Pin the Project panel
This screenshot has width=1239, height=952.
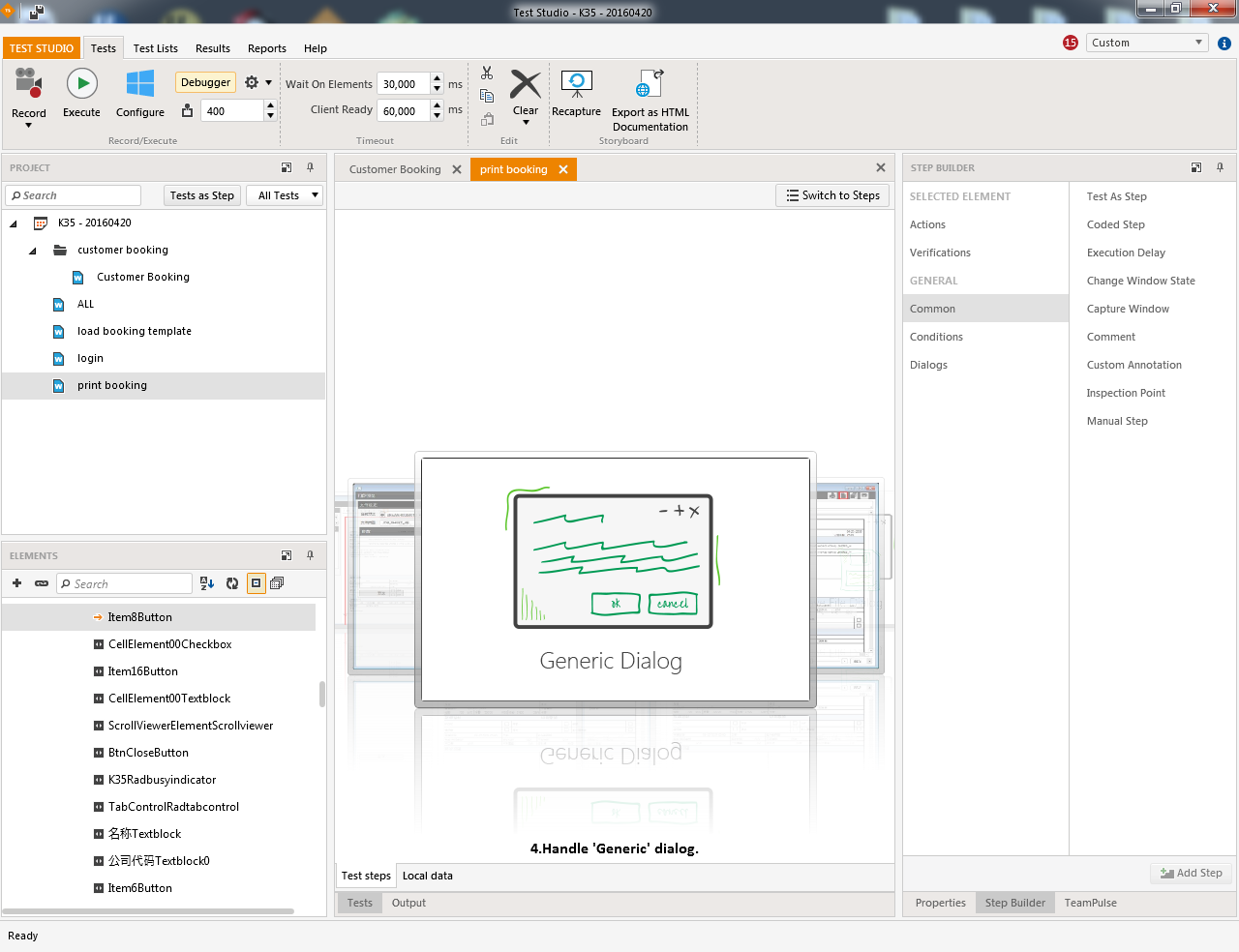pos(310,167)
